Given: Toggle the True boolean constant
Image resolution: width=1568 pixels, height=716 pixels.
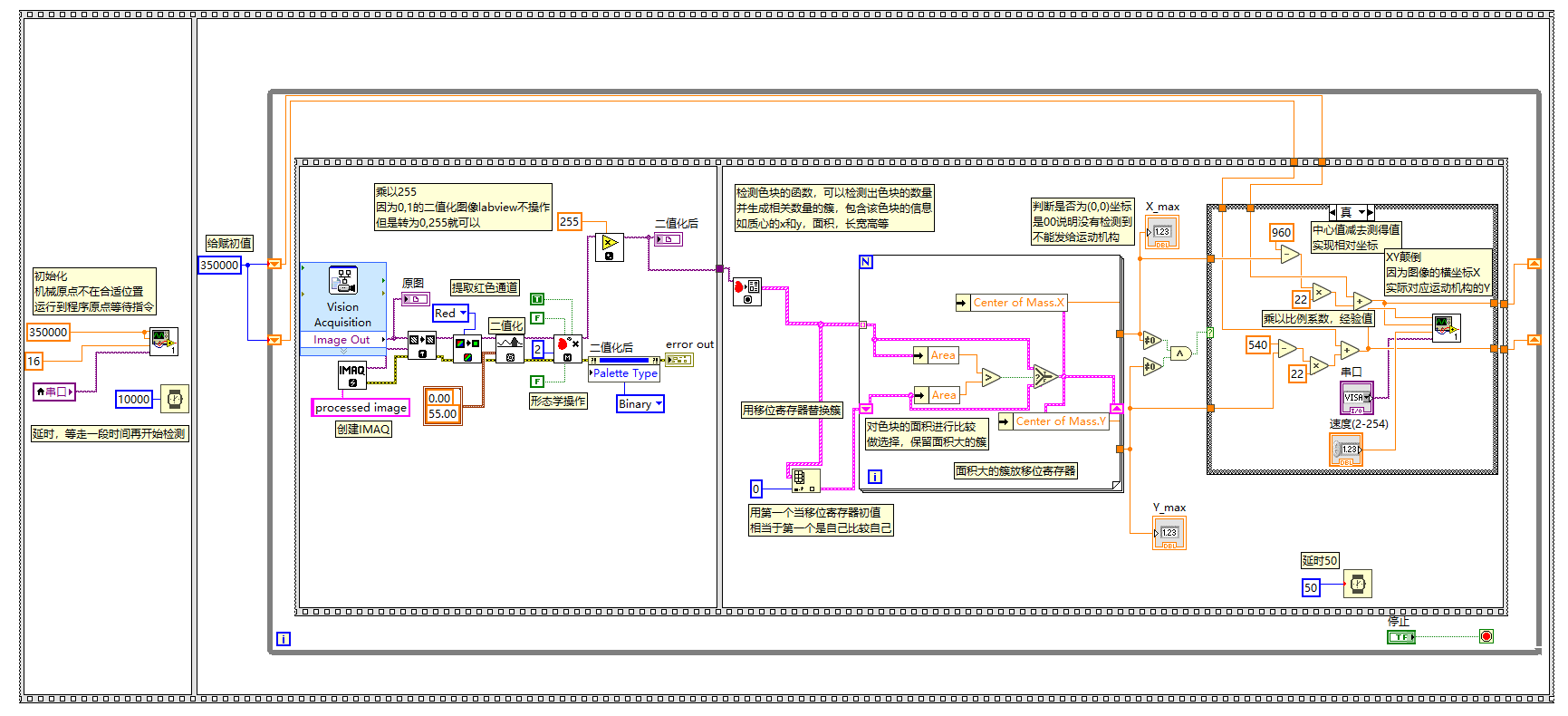Looking at the screenshot, I should (x=537, y=299).
